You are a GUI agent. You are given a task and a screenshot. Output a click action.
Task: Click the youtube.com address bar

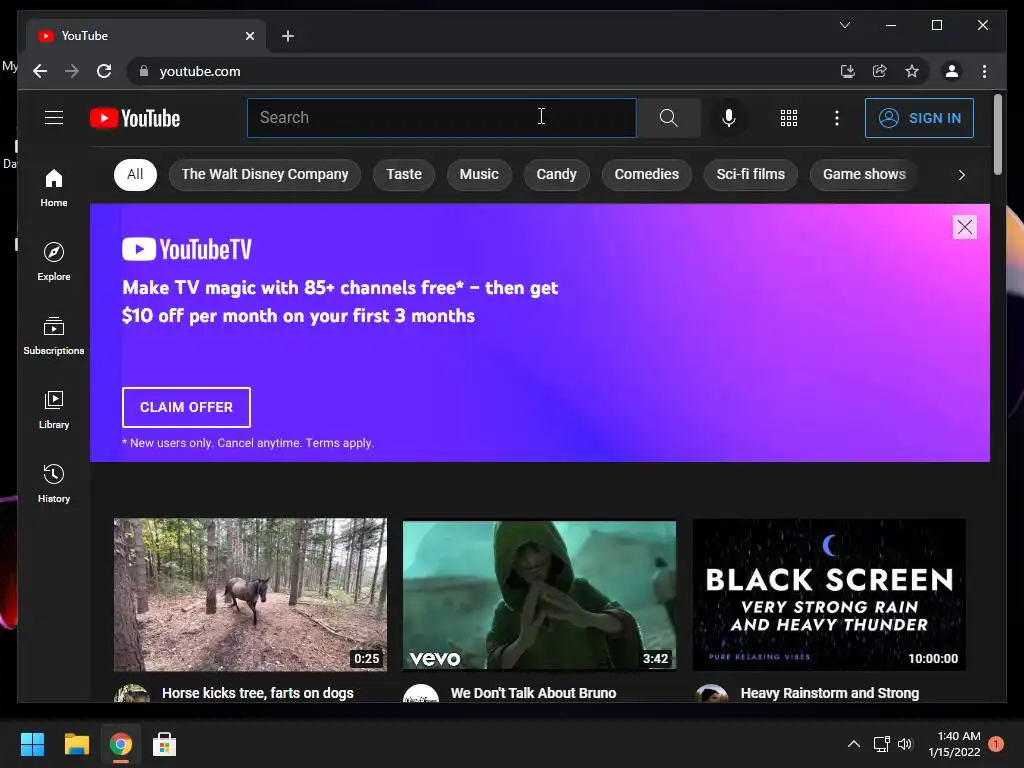coord(483,71)
